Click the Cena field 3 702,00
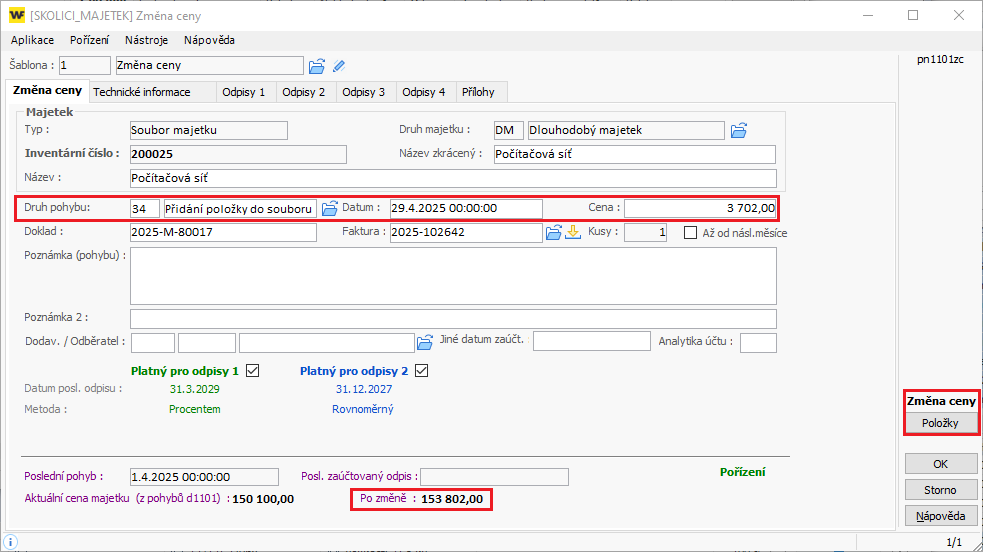Image resolution: width=983 pixels, height=552 pixels. (x=700, y=209)
